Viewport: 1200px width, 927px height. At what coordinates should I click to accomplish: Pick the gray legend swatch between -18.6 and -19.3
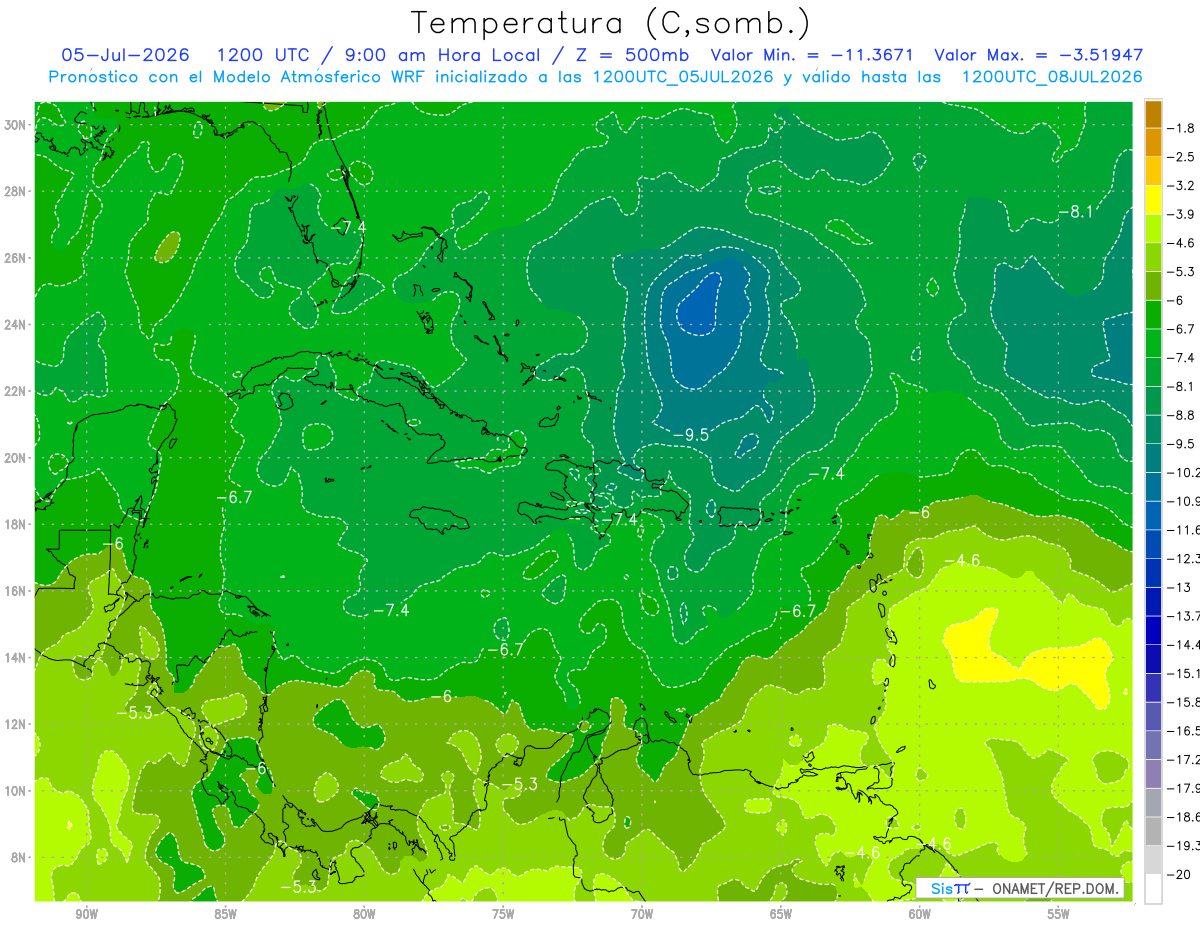tap(1153, 831)
